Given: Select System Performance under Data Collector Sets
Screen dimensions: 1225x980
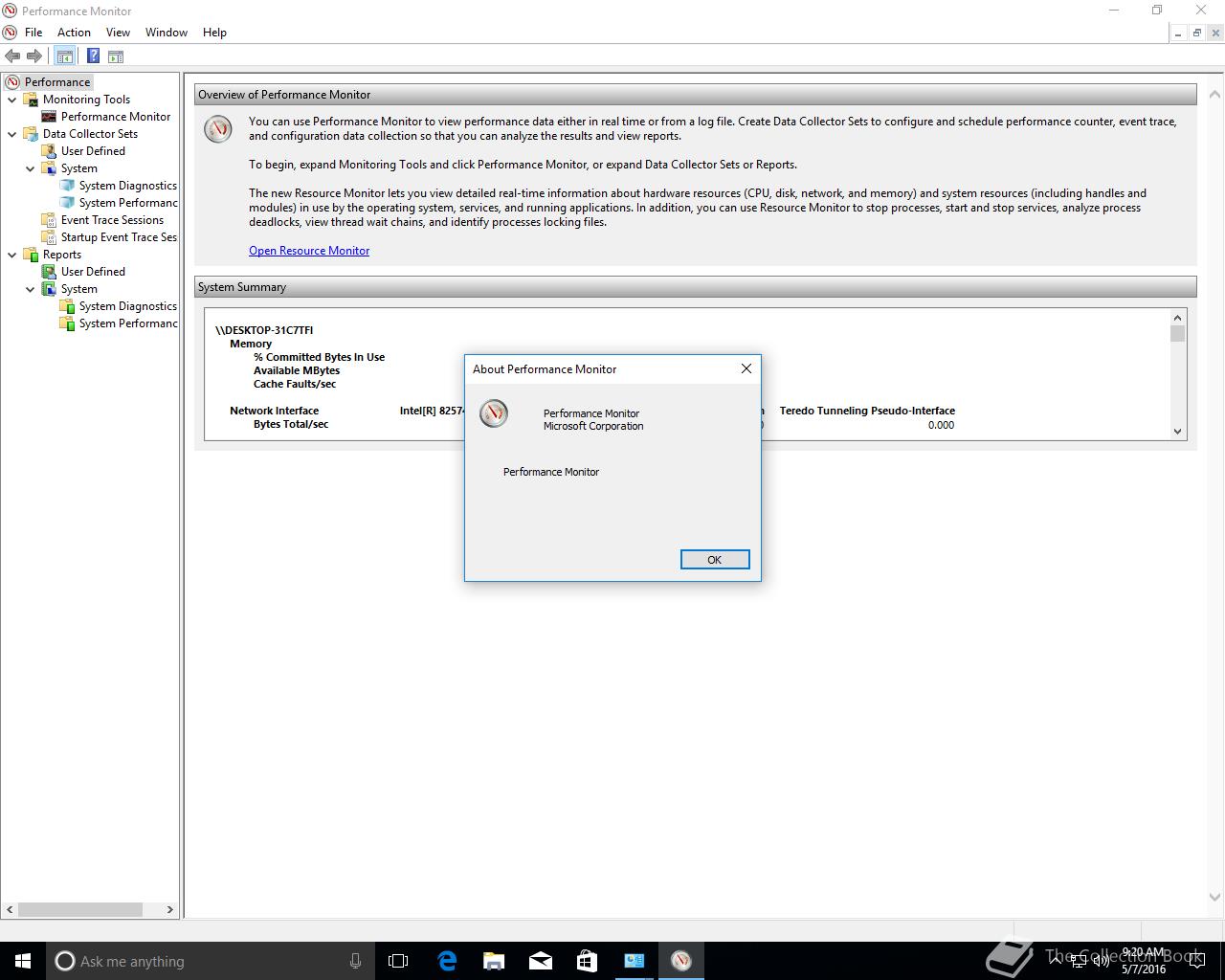Looking at the screenshot, I should [128, 203].
